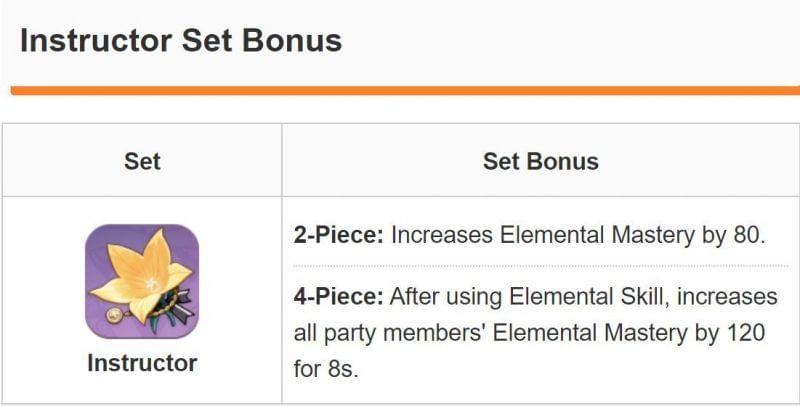
Task: Click the orange divider line under heading
Action: point(400,90)
